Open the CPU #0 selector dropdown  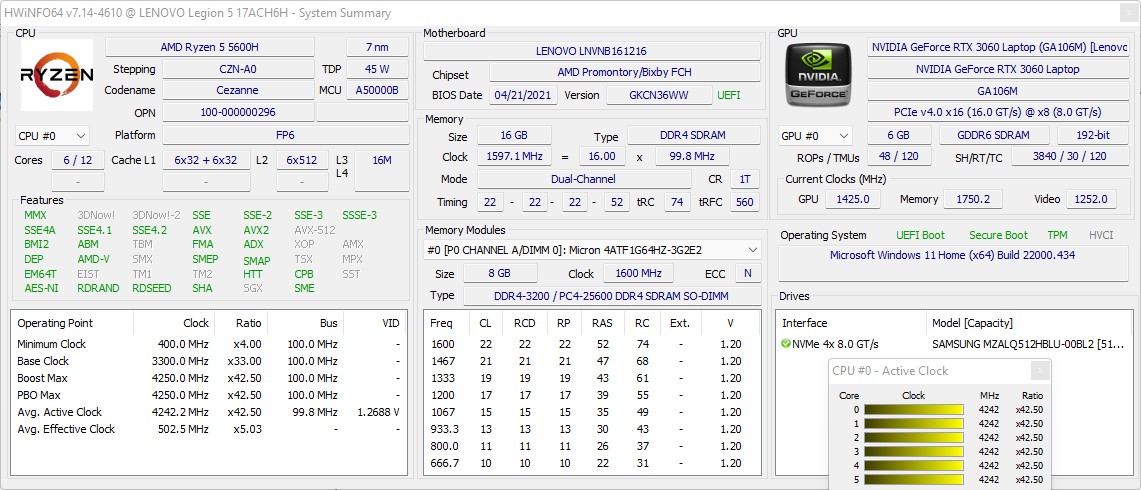coord(52,135)
